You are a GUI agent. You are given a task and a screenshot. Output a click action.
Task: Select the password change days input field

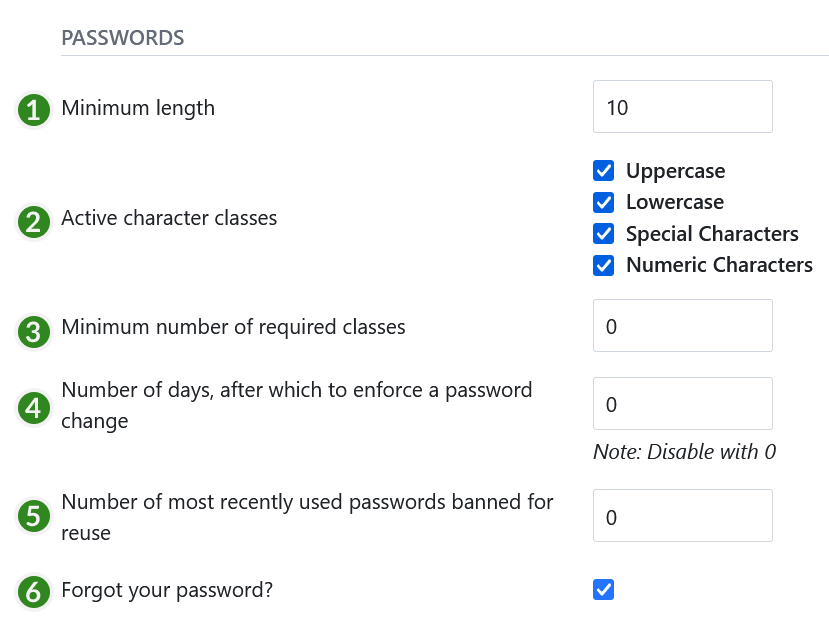(x=682, y=404)
